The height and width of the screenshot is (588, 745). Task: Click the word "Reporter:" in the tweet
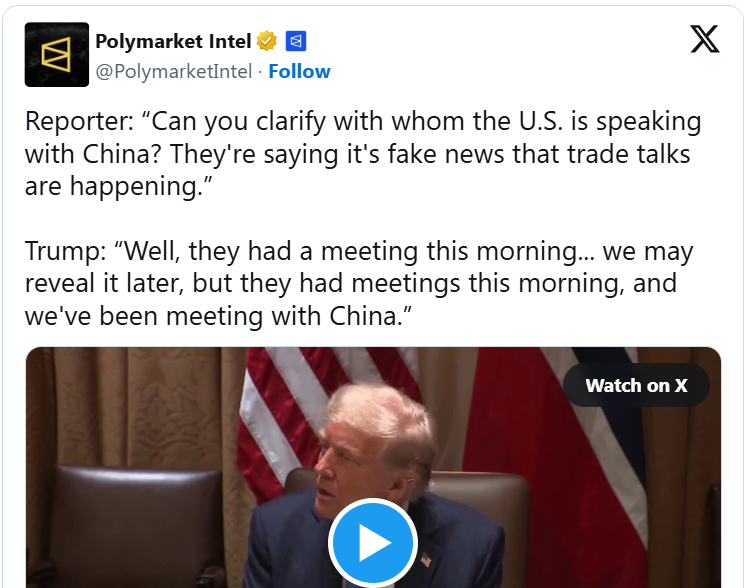tap(82, 123)
